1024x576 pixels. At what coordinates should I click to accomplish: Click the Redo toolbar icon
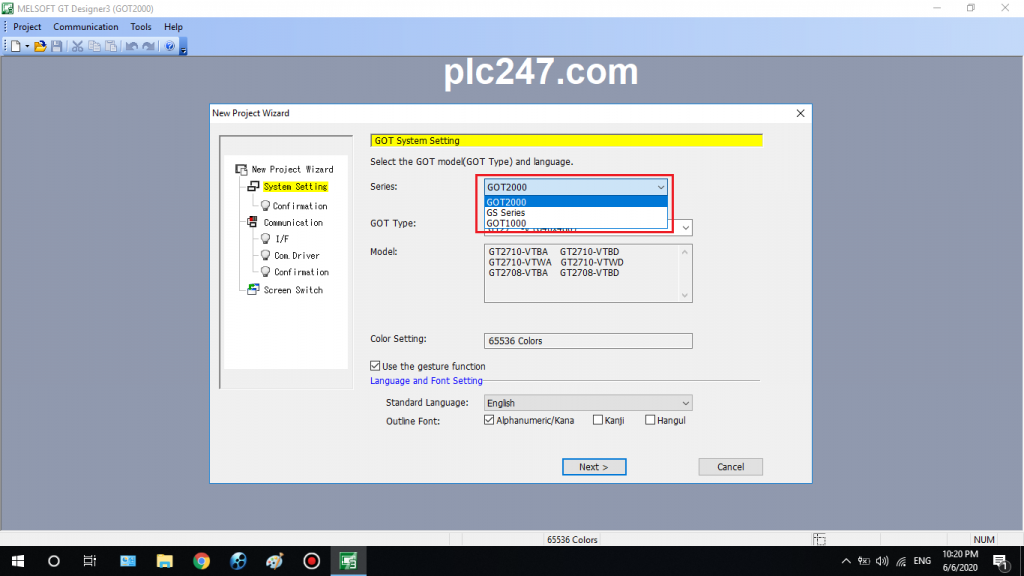[149, 46]
